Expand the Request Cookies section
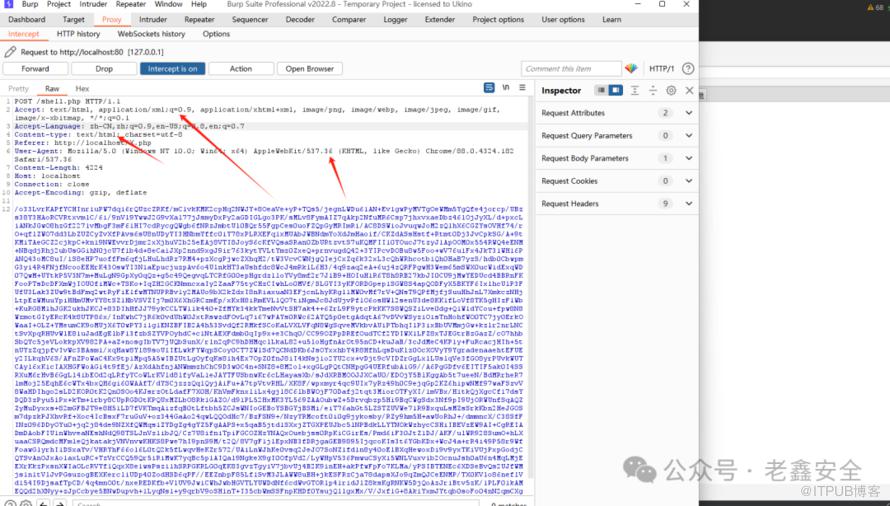 (x=617, y=181)
